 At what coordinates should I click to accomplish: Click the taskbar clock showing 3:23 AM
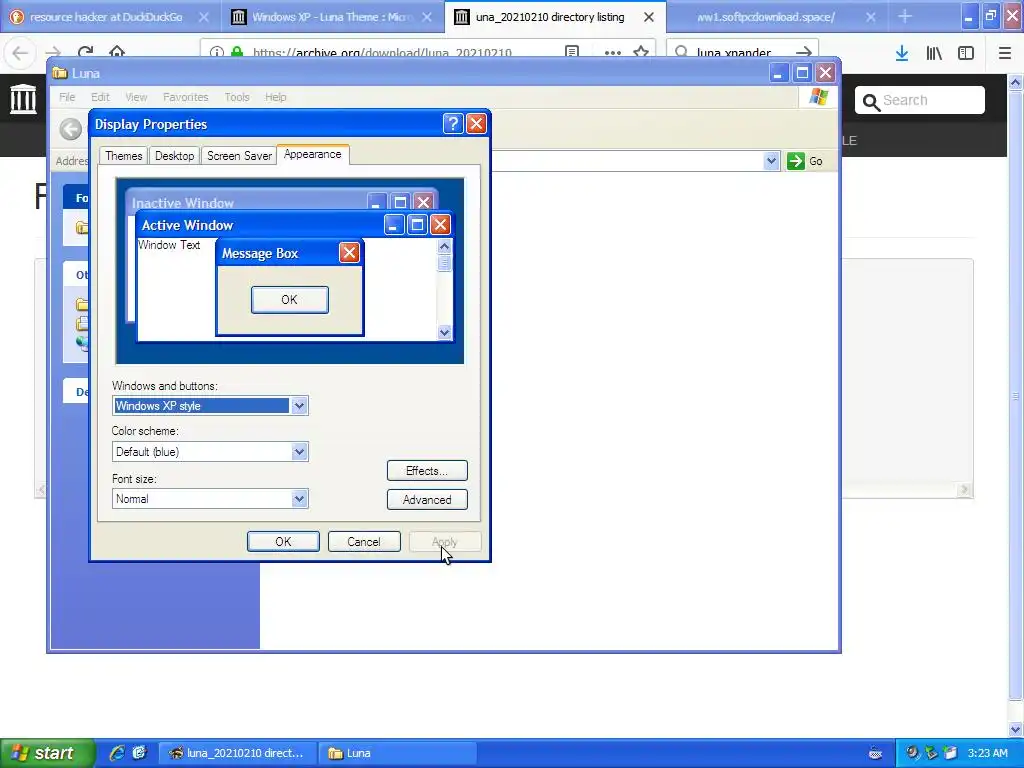[x=987, y=753]
